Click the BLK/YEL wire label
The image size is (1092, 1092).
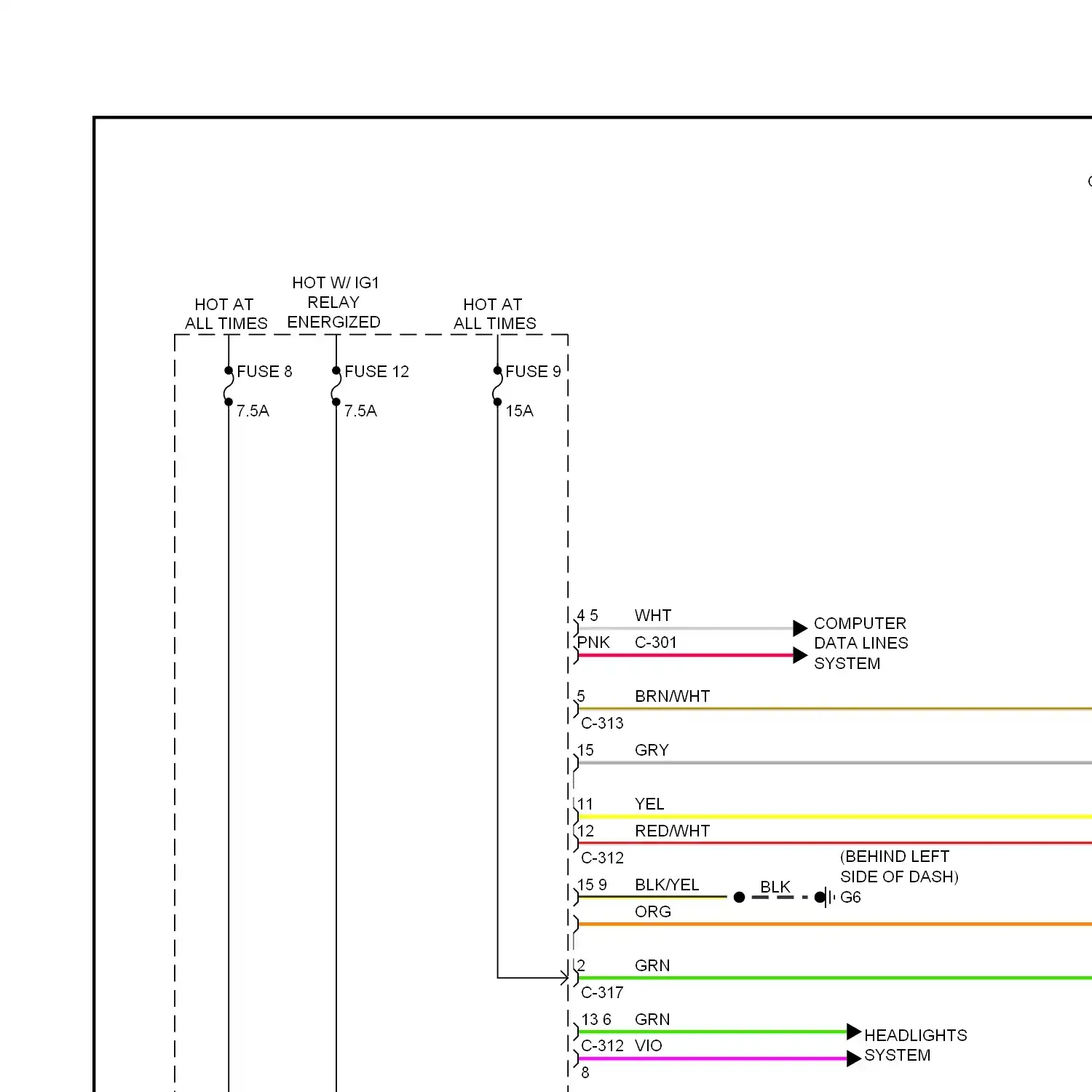[667, 885]
